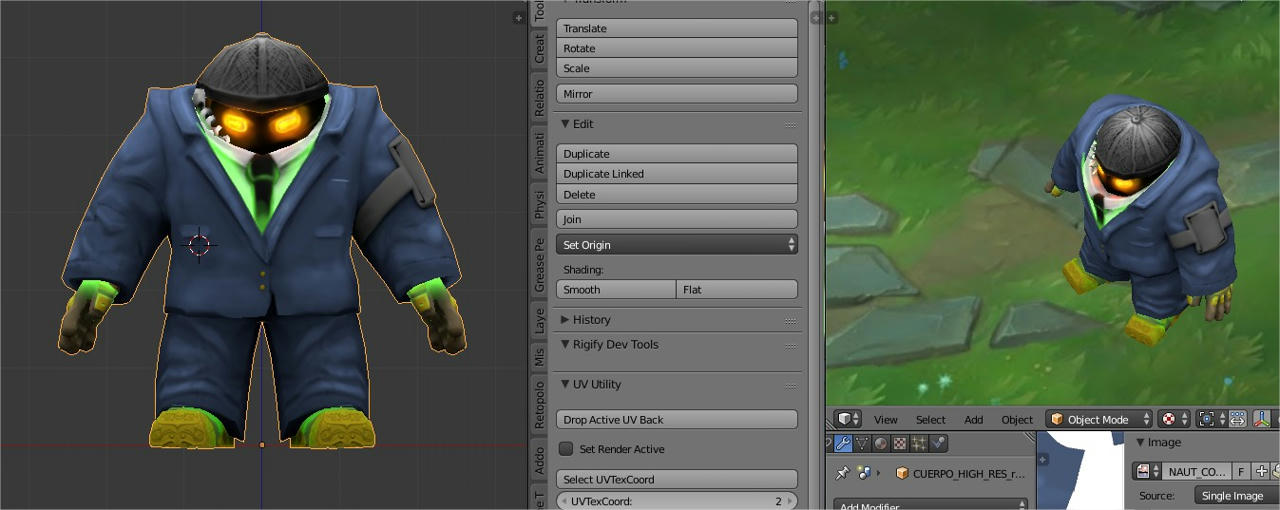Set shading to Flat
This screenshot has width=1280, height=510.
738,289
